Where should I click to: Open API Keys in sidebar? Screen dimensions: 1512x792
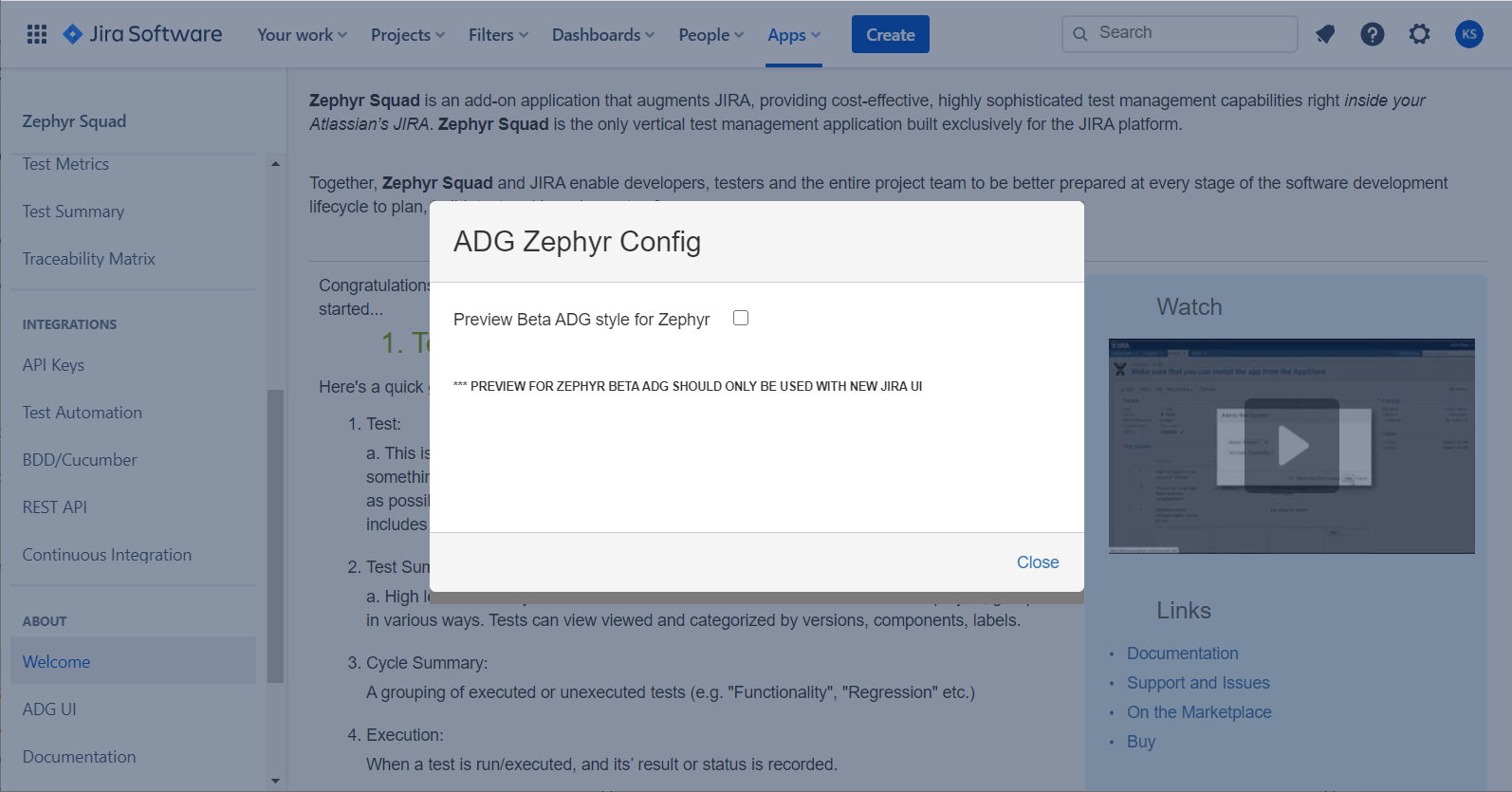[53, 365]
